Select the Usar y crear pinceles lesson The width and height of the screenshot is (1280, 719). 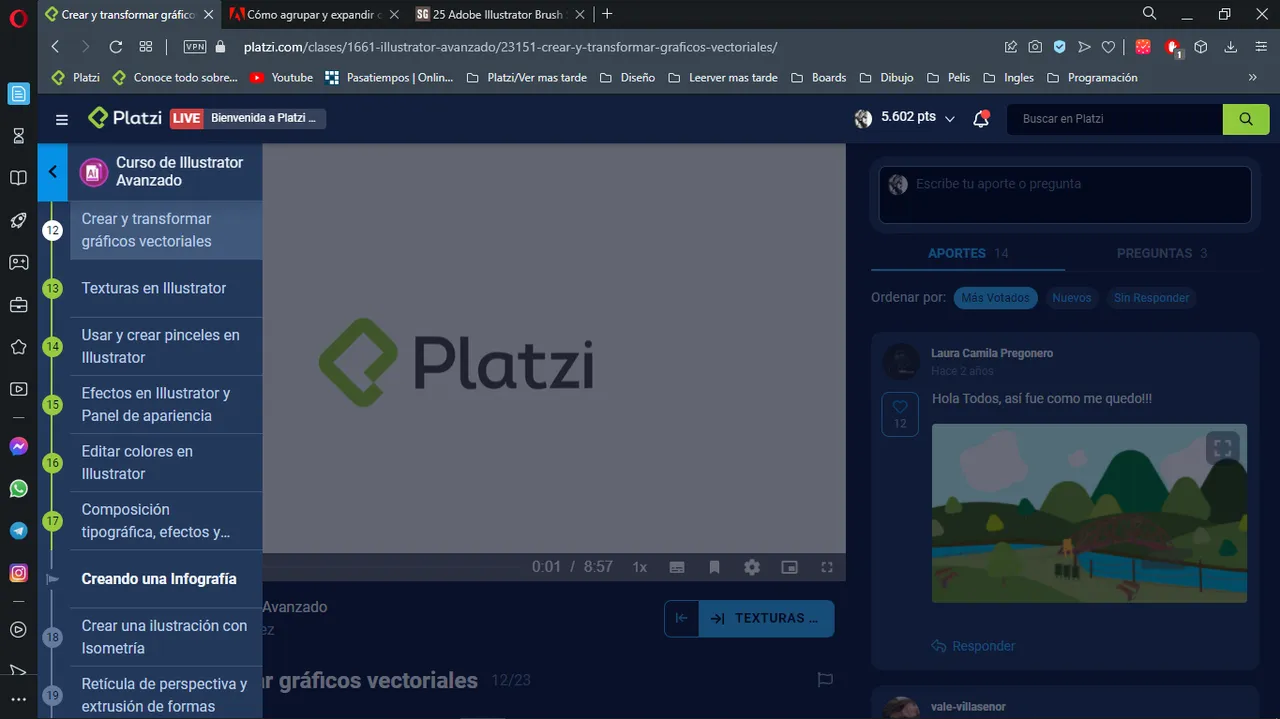(x=166, y=346)
